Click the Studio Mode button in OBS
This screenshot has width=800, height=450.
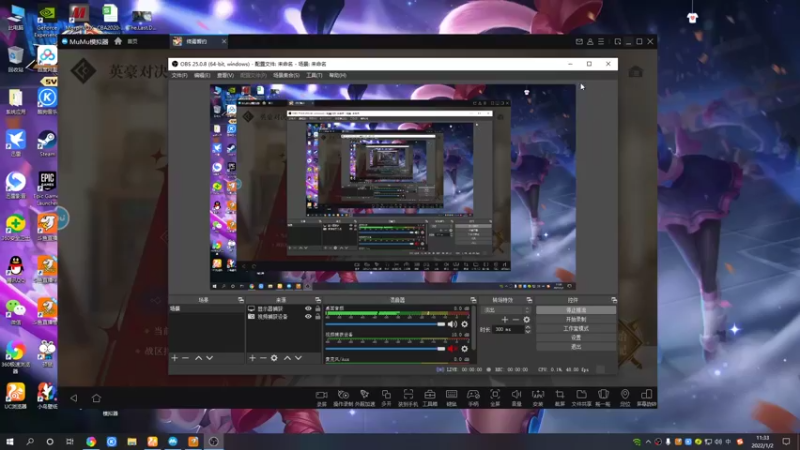click(x=576, y=329)
